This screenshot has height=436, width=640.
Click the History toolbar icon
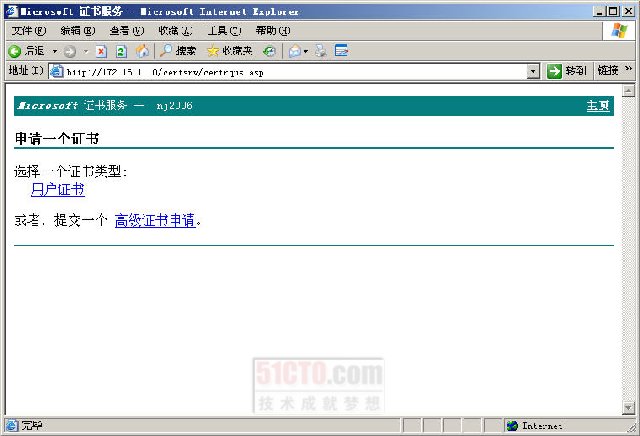click(x=270, y=51)
